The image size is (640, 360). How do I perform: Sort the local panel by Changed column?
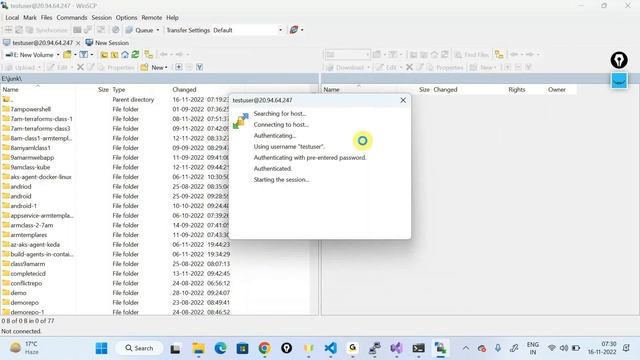(184, 89)
